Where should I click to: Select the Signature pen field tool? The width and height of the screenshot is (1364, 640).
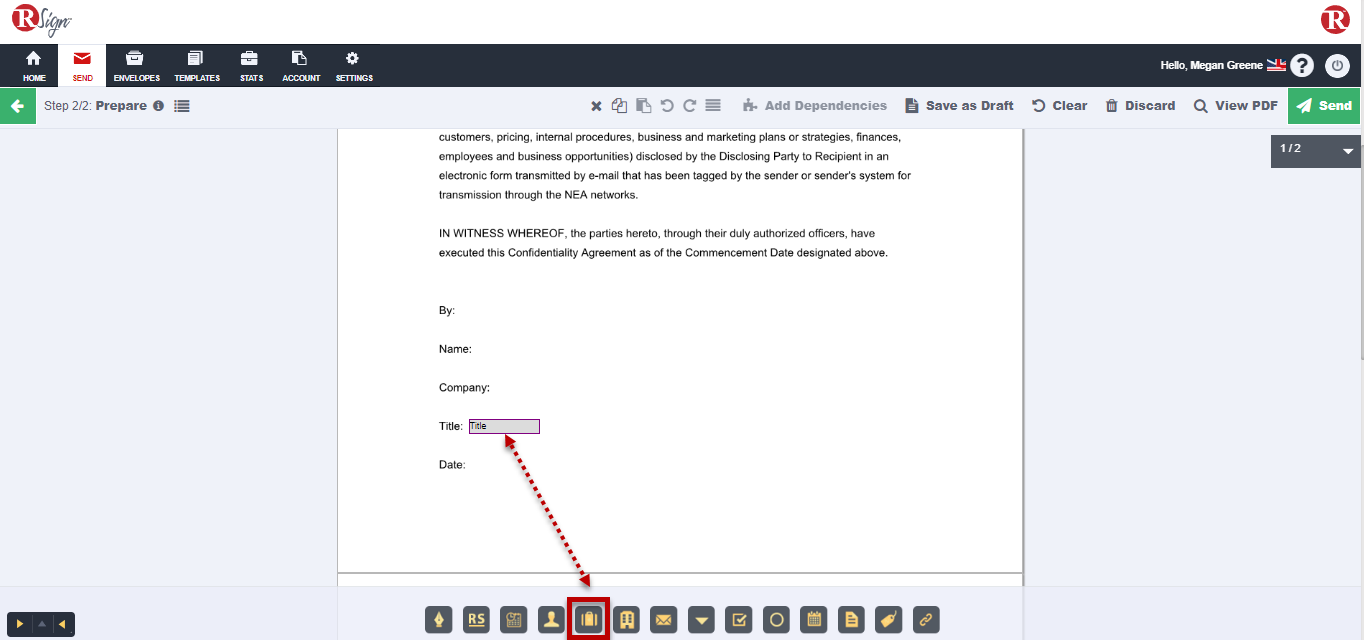click(439, 620)
